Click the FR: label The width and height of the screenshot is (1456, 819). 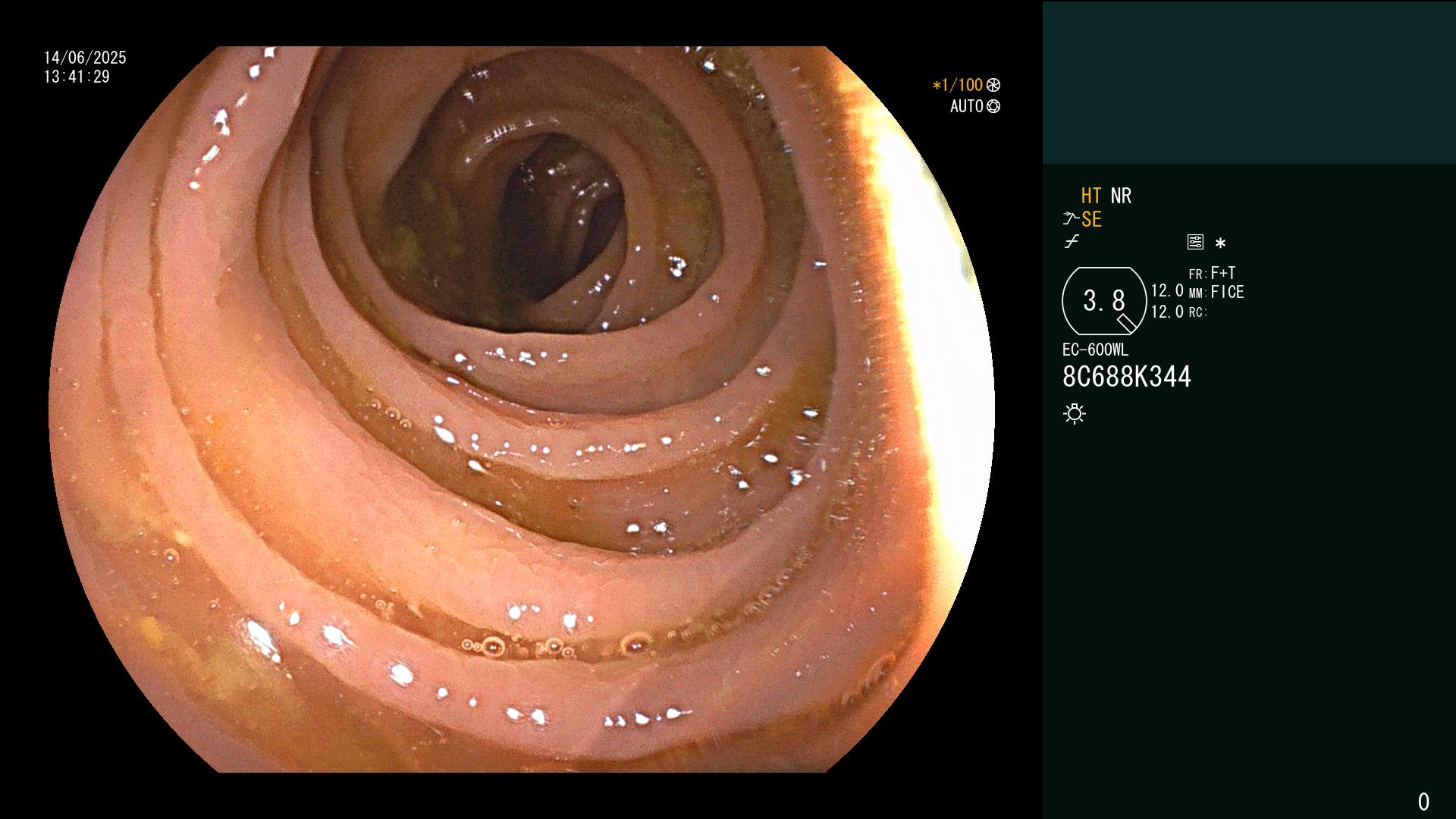click(1197, 275)
